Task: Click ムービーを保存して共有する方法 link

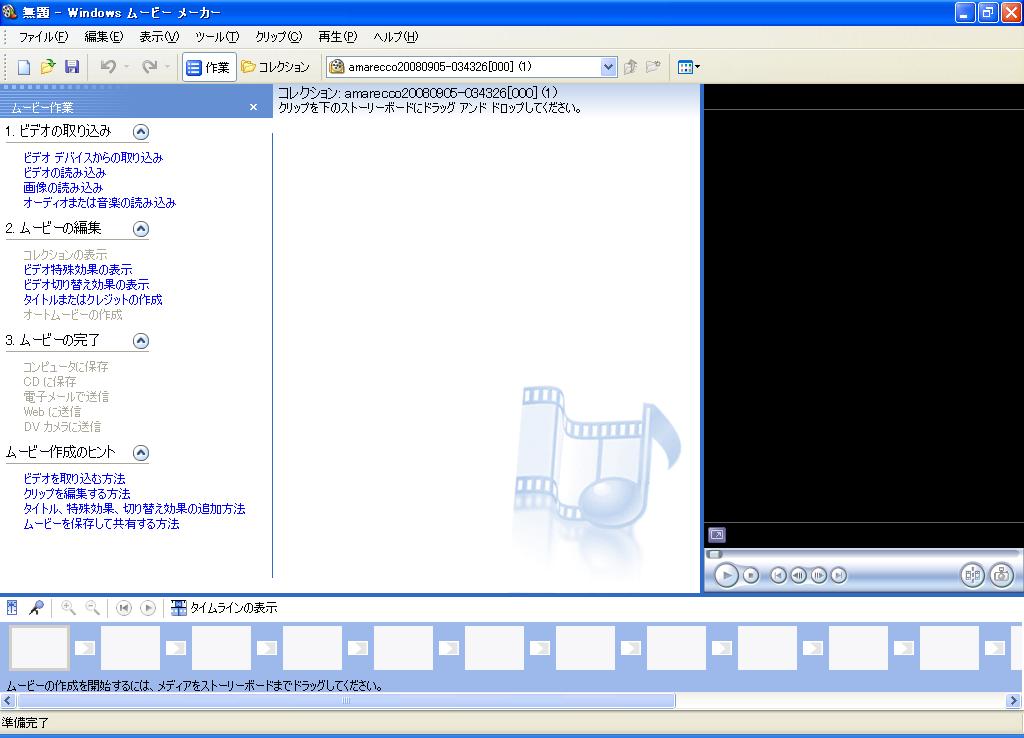Action: coord(101,523)
